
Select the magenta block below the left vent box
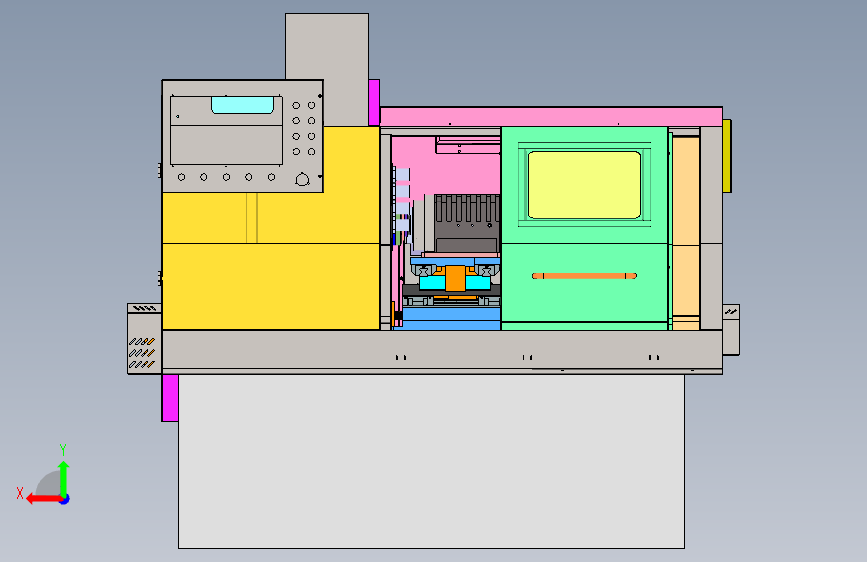(170, 398)
